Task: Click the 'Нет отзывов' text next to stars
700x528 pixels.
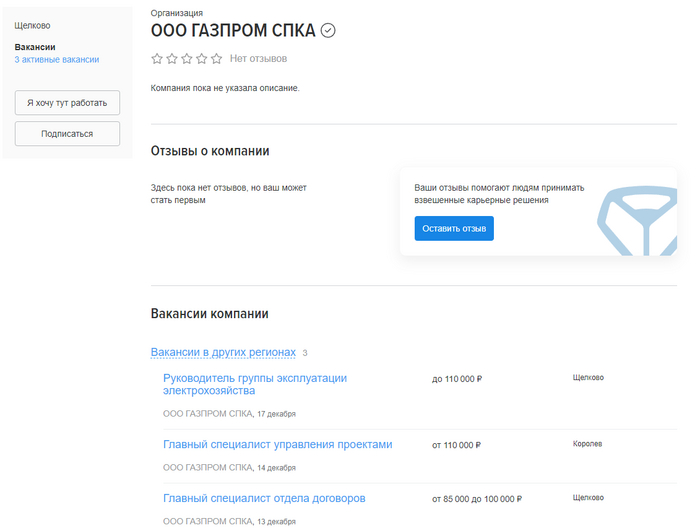Action: (258, 59)
